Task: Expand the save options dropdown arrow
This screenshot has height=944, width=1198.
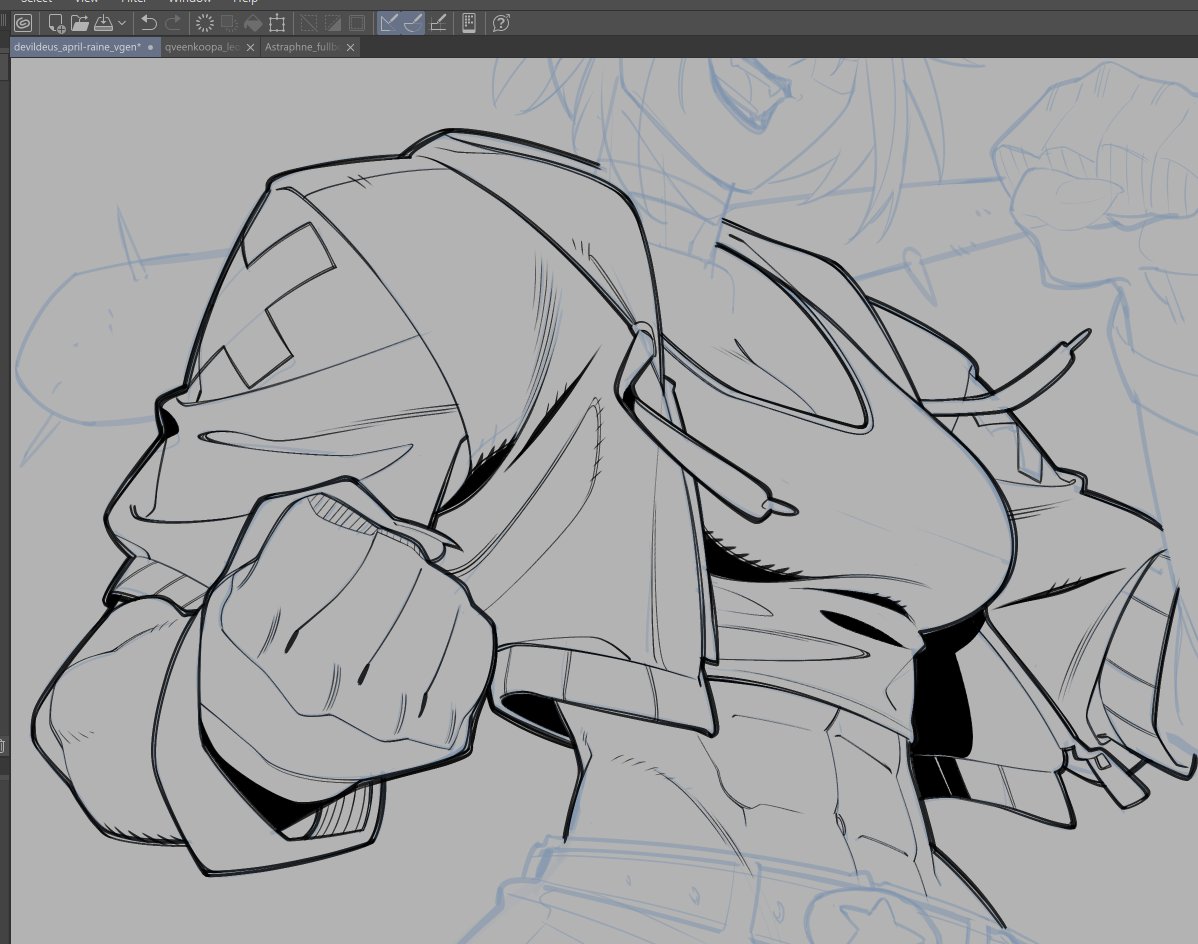Action: click(x=121, y=23)
